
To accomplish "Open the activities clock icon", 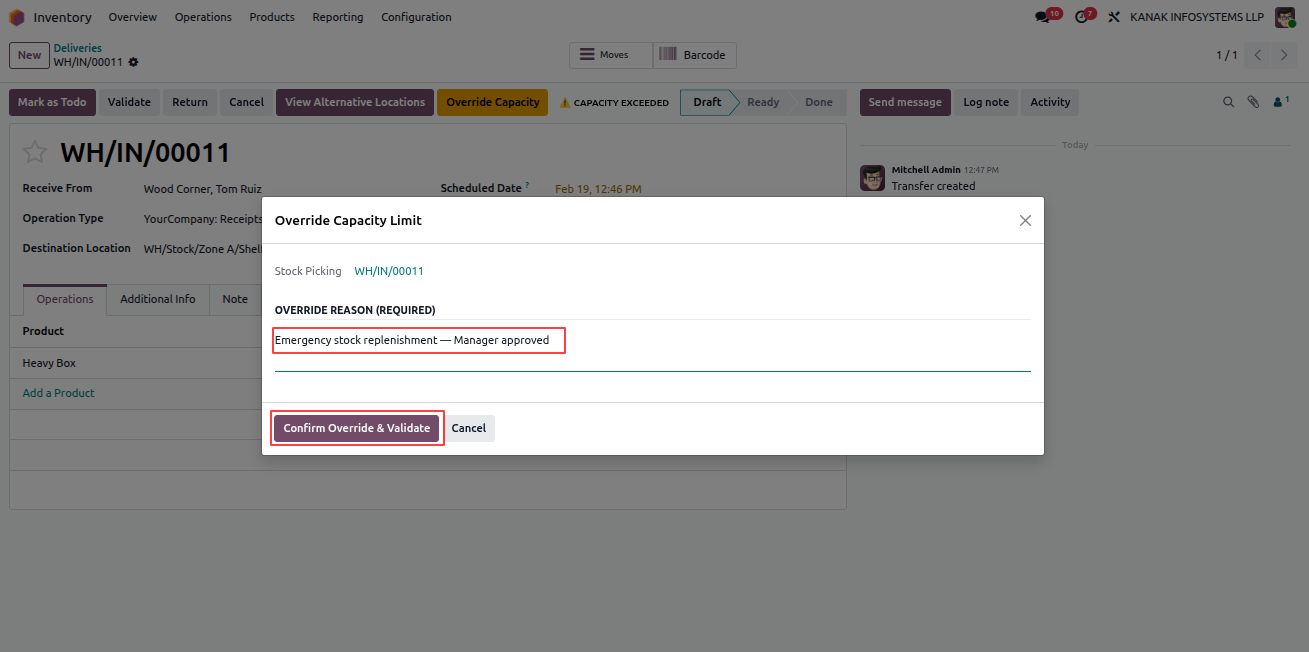I will pyautogui.click(x=1080, y=17).
